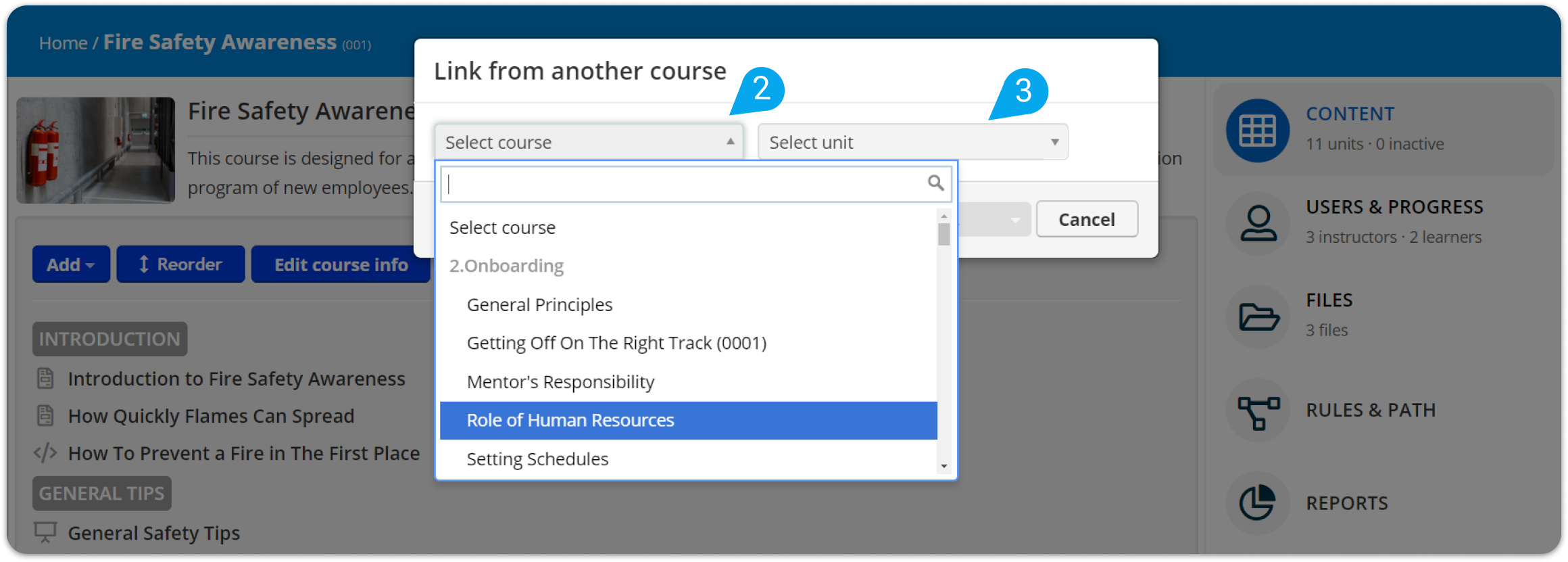The image size is (1568, 562).
Task: Open the Select unit dropdown
Action: click(x=912, y=142)
